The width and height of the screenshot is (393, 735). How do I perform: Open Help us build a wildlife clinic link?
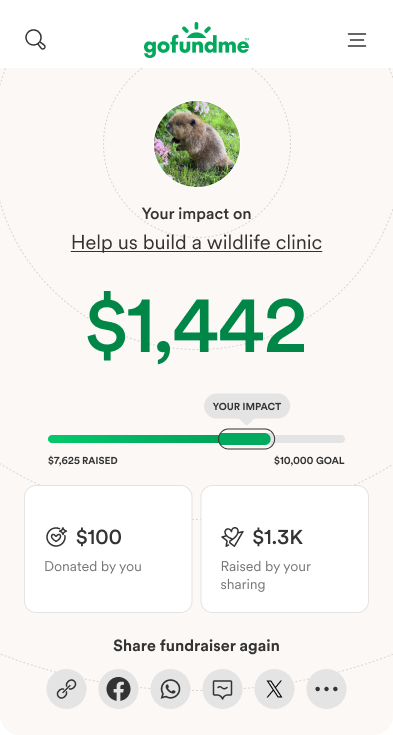coord(196,242)
